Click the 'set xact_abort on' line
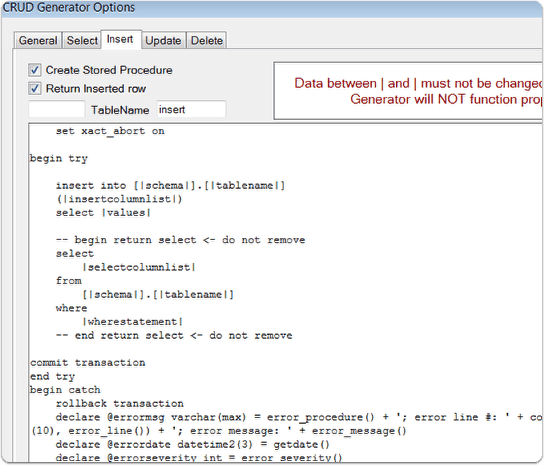Screen dimensions: 544x465 (x=110, y=131)
